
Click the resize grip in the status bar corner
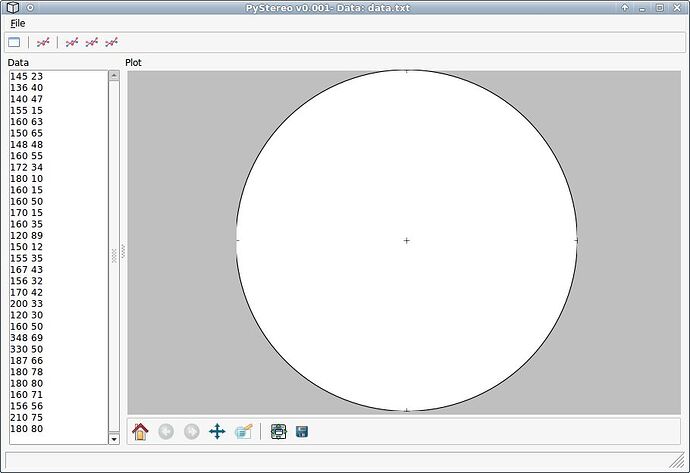pos(677,461)
